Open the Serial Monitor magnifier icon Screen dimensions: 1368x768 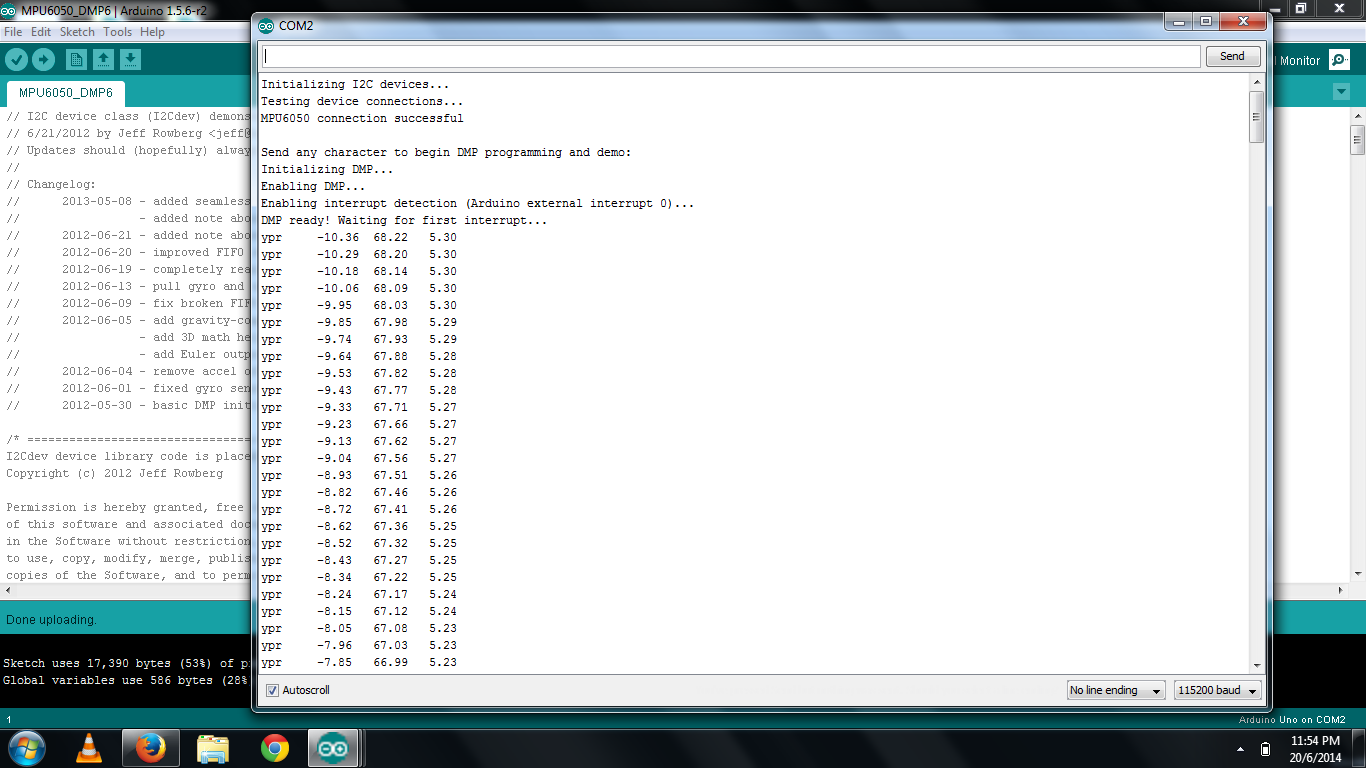click(1339, 60)
